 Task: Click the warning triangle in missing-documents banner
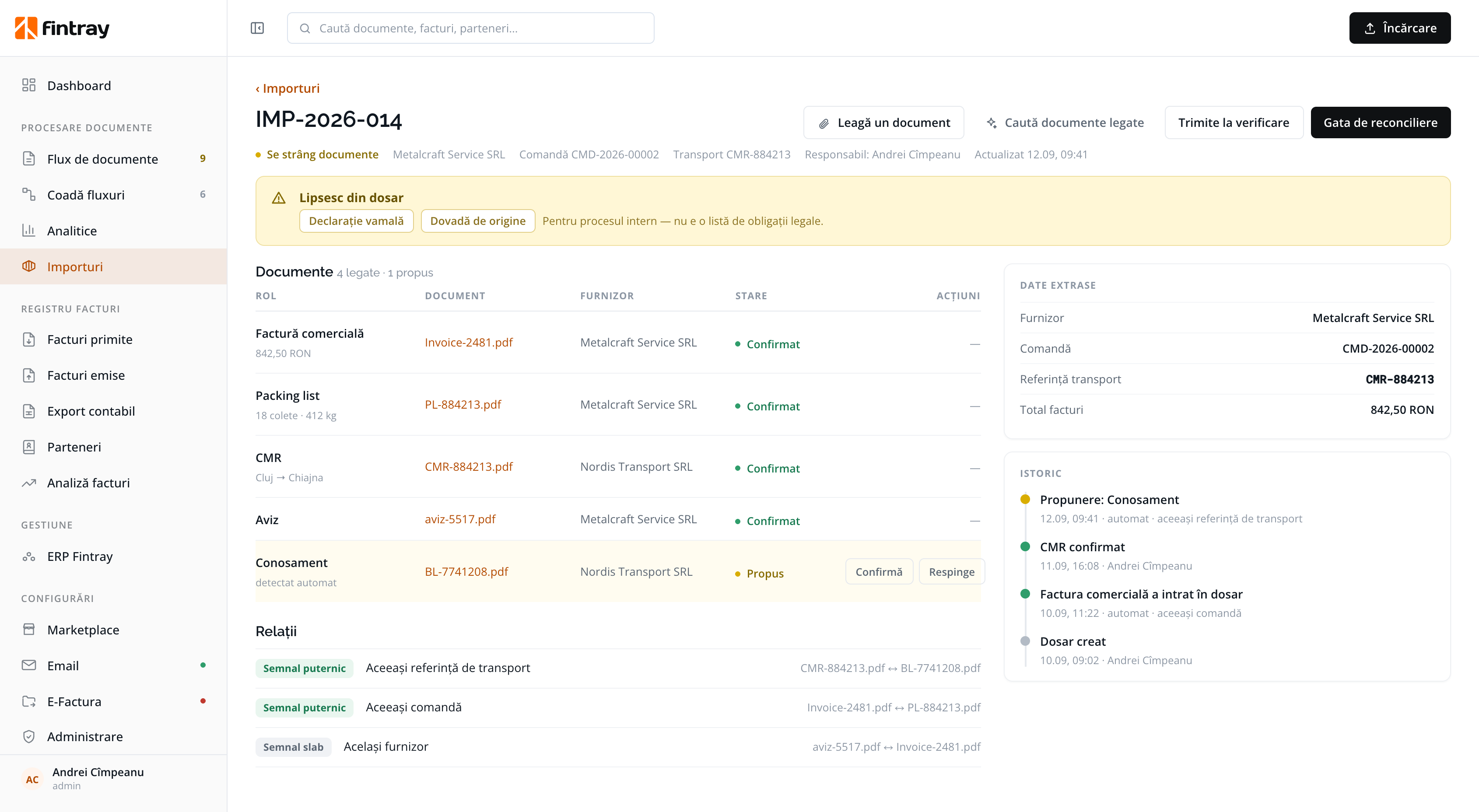pos(278,198)
